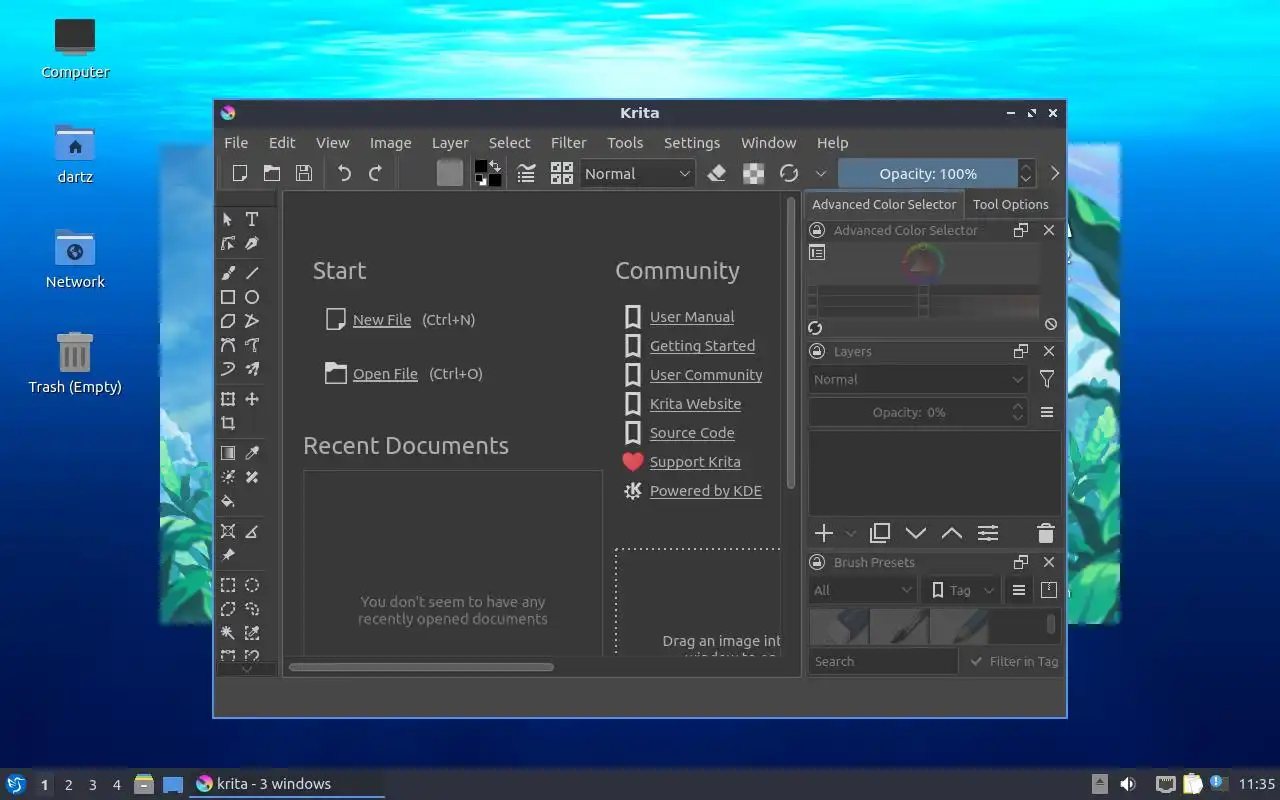Toggle lock on Brush Presets docker
This screenshot has width=1280, height=800.
pyautogui.click(x=817, y=562)
